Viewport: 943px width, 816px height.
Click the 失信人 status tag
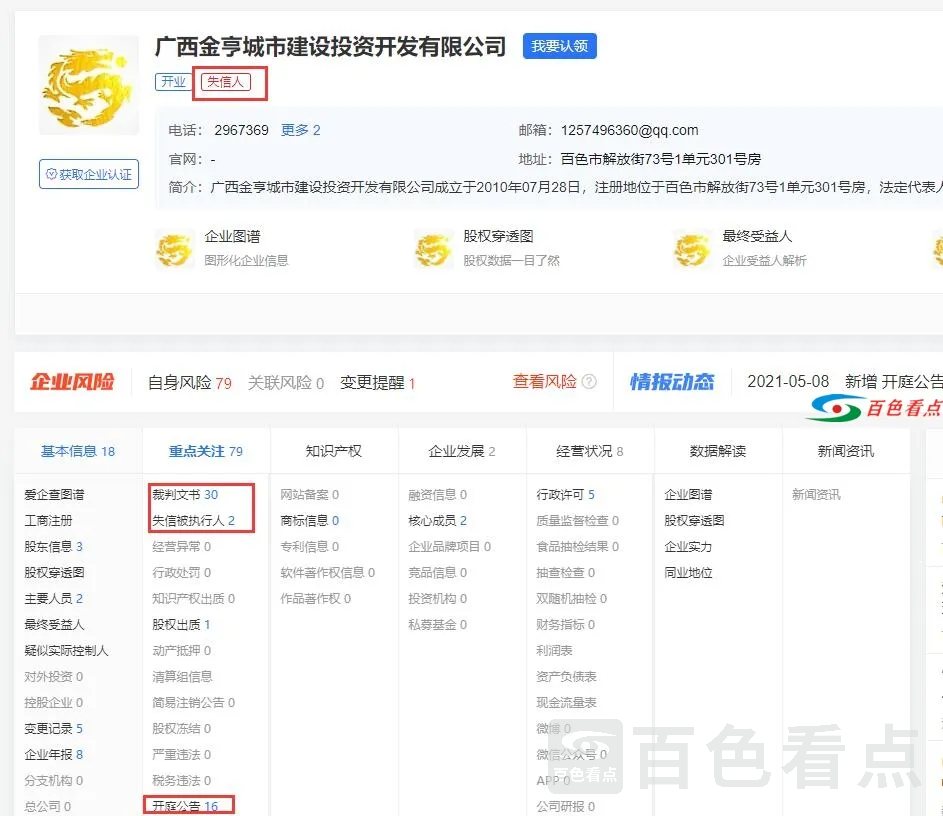tap(226, 82)
